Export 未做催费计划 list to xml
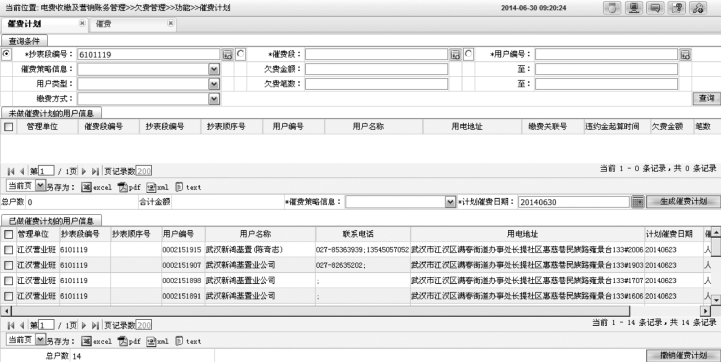 coord(157,187)
